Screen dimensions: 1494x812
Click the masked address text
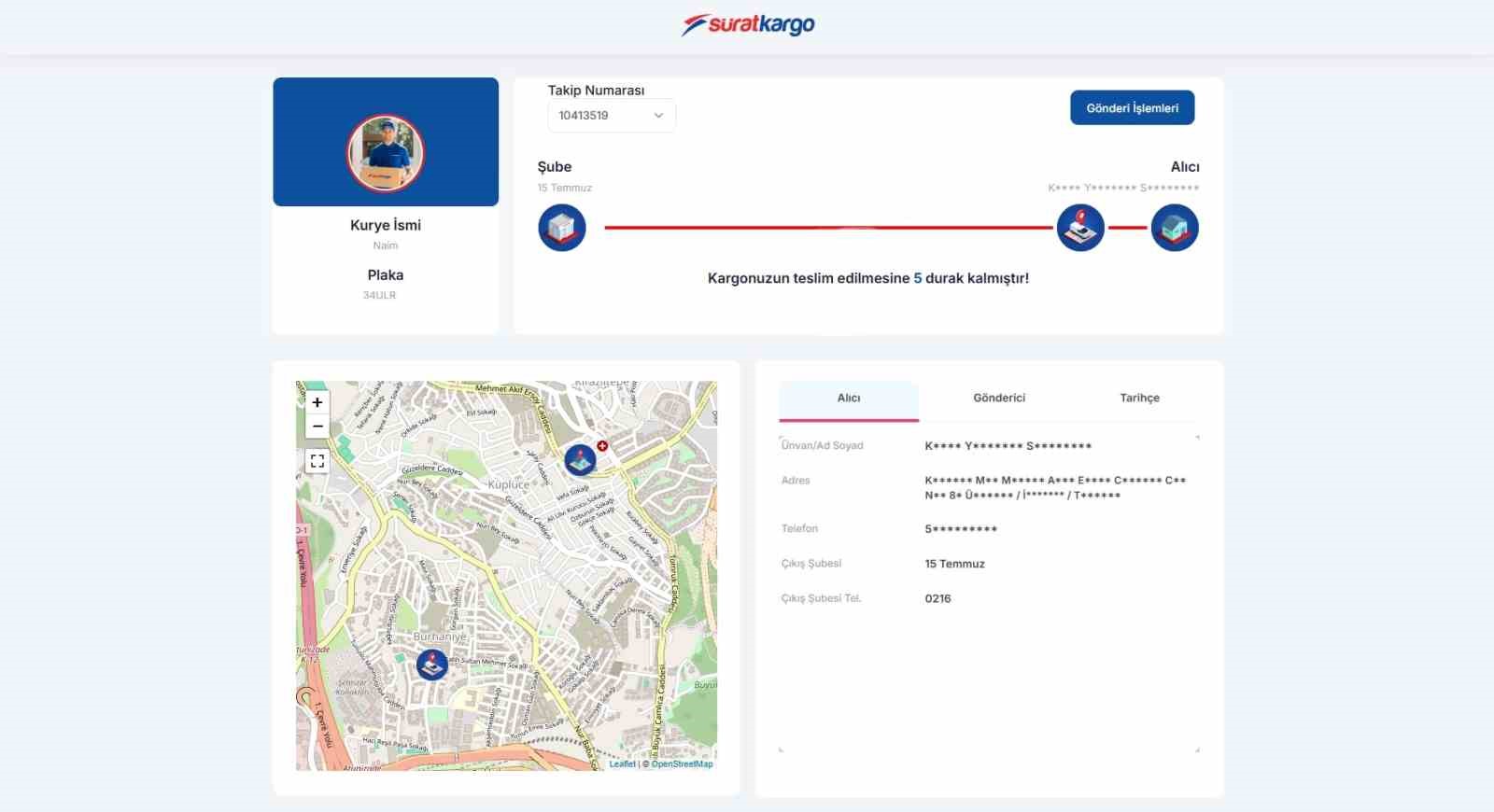[x=1055, y=488]
